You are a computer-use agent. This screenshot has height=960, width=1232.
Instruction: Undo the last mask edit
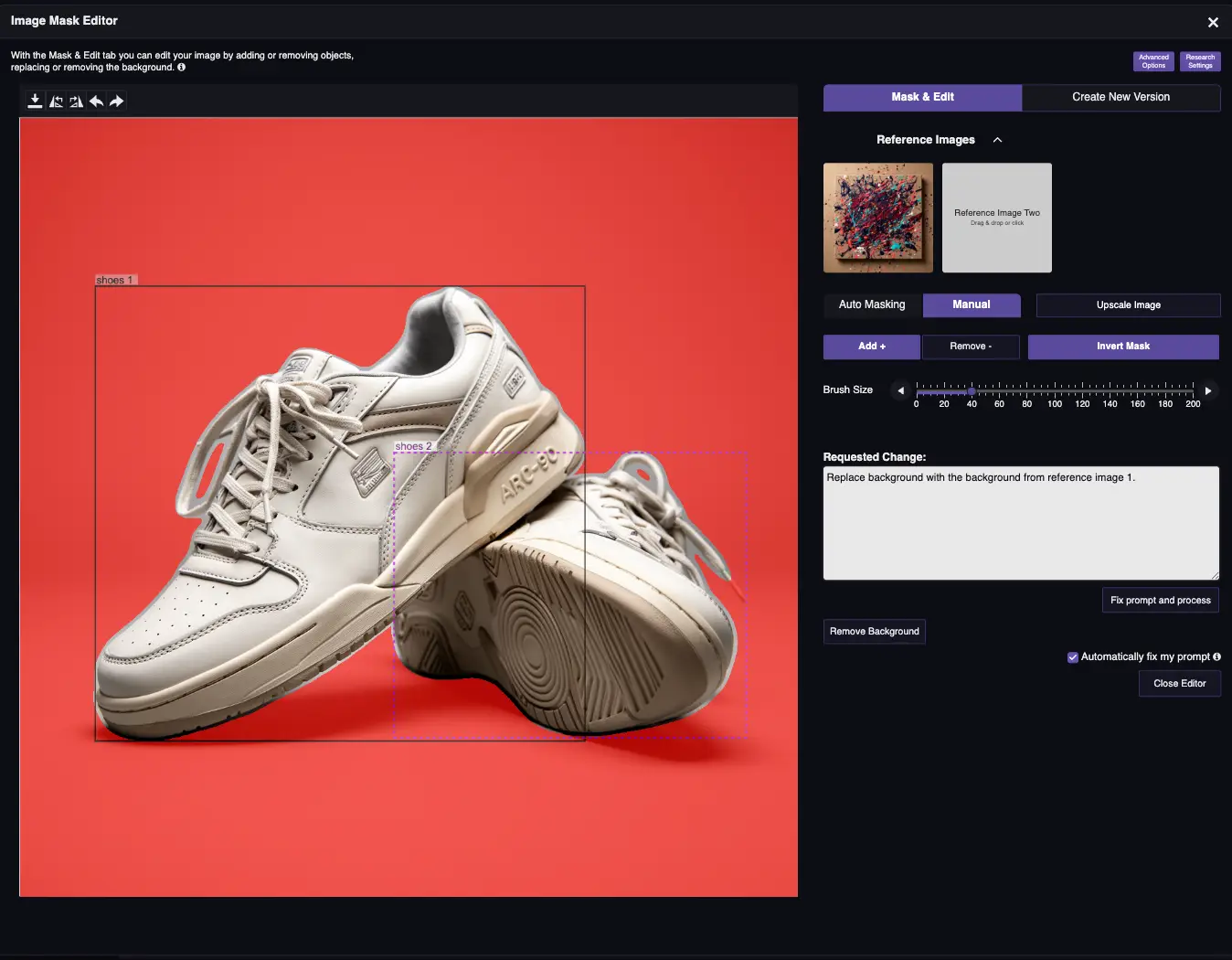tap(96, 101)
